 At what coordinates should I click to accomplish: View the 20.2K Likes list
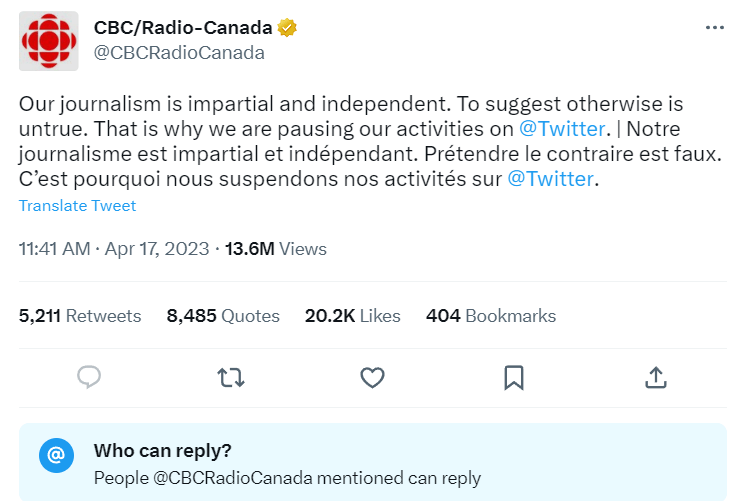[352, 316]
